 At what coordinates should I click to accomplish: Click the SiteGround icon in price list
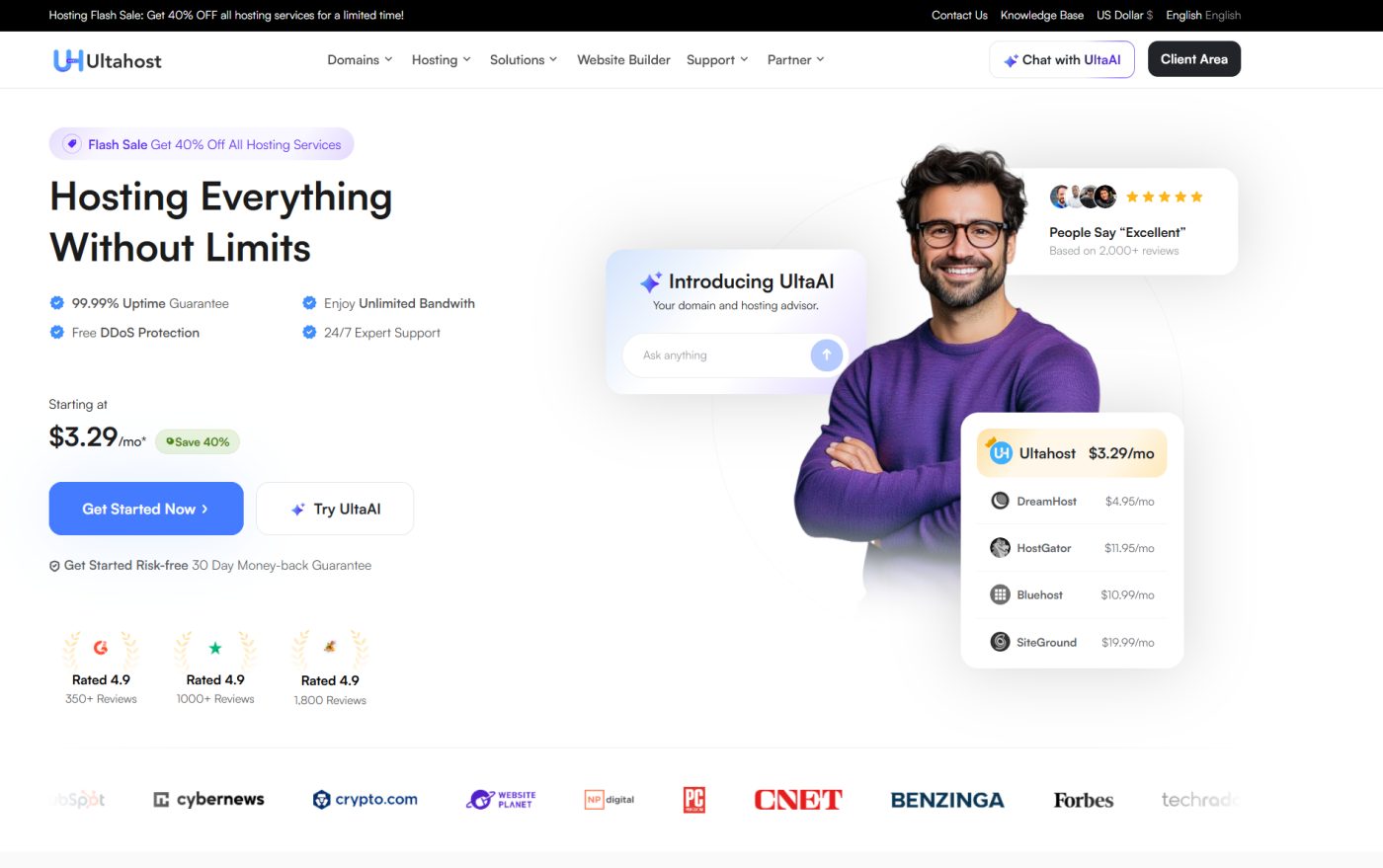[x=1000, y=642]
